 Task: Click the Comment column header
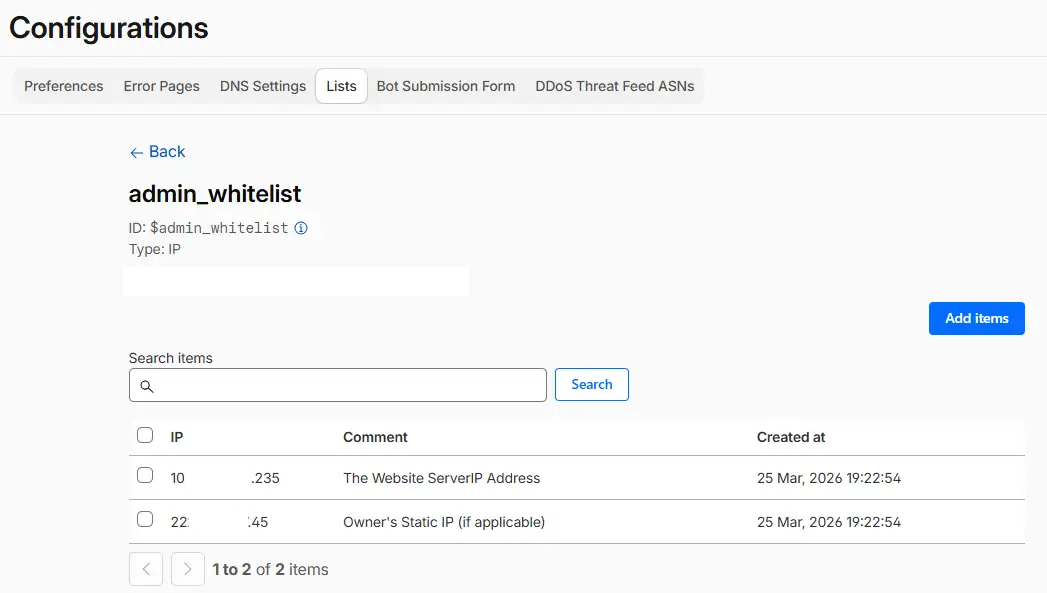point(375,437)
